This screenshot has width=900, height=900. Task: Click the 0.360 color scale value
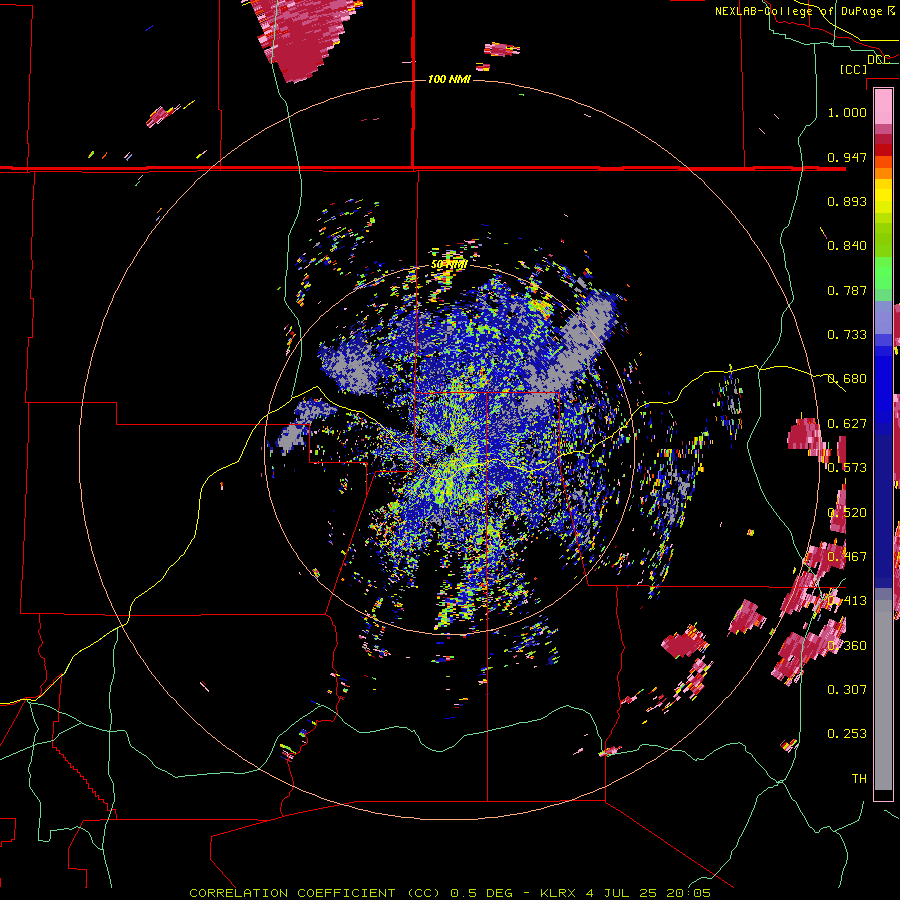point(847,646)
